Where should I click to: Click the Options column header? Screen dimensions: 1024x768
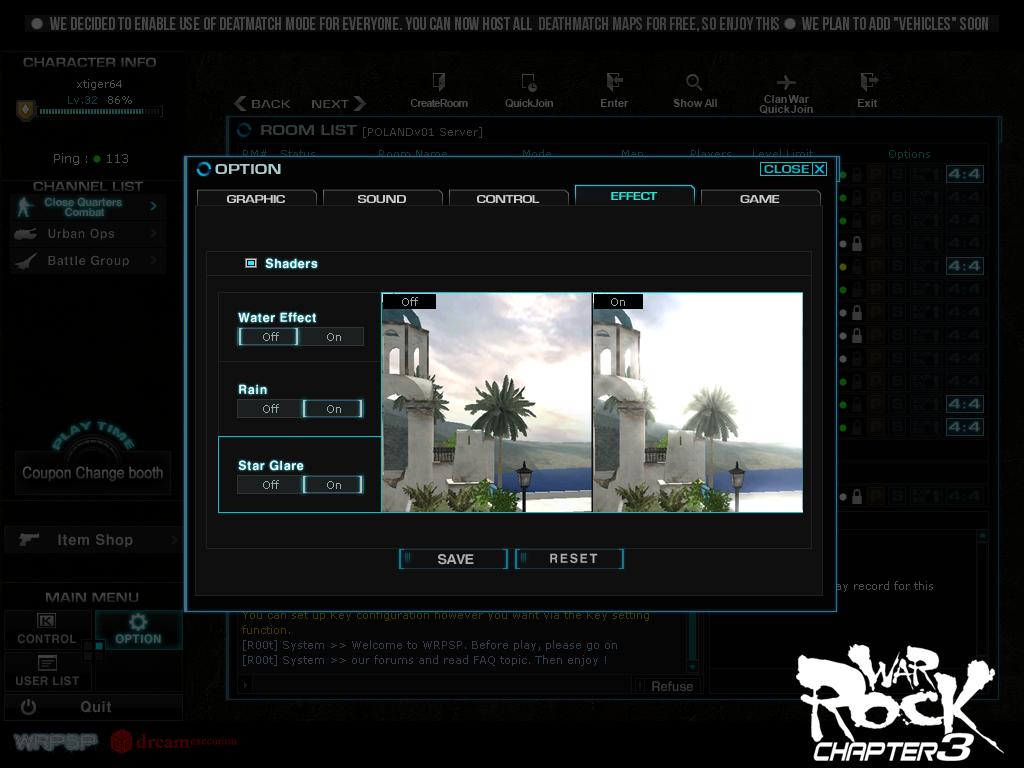pos(909,154)
